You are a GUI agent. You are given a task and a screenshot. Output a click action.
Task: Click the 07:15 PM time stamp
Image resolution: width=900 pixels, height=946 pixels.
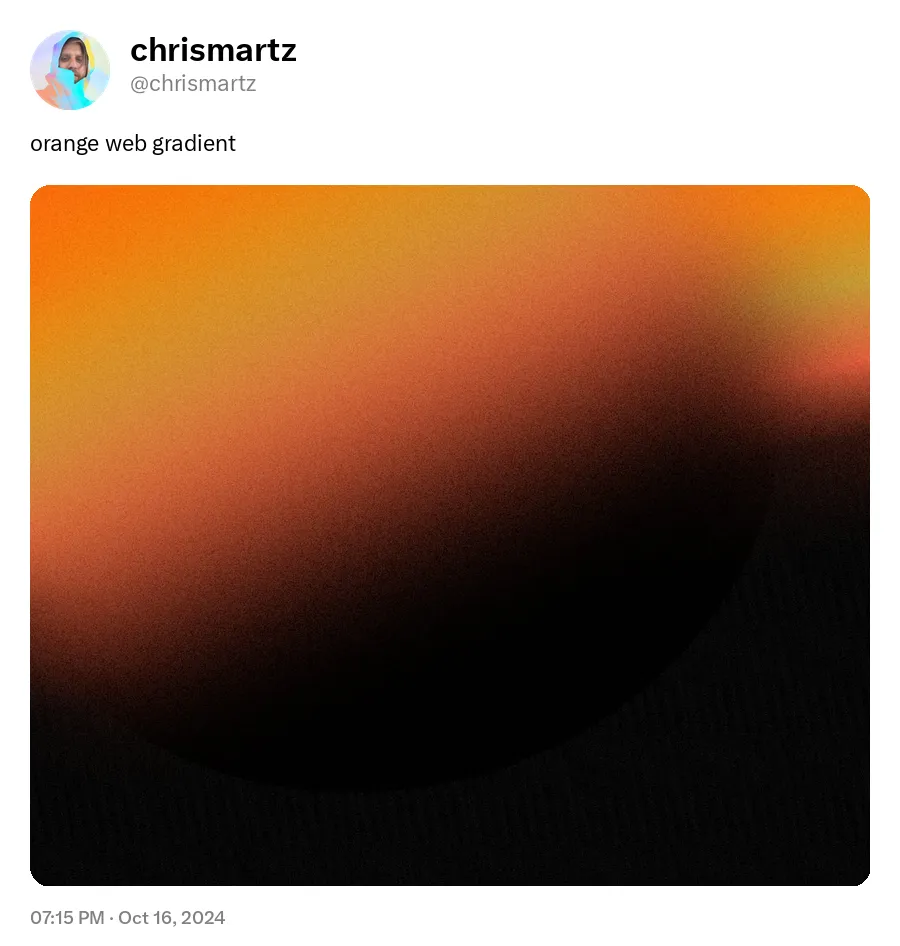[x=67, y=918]
